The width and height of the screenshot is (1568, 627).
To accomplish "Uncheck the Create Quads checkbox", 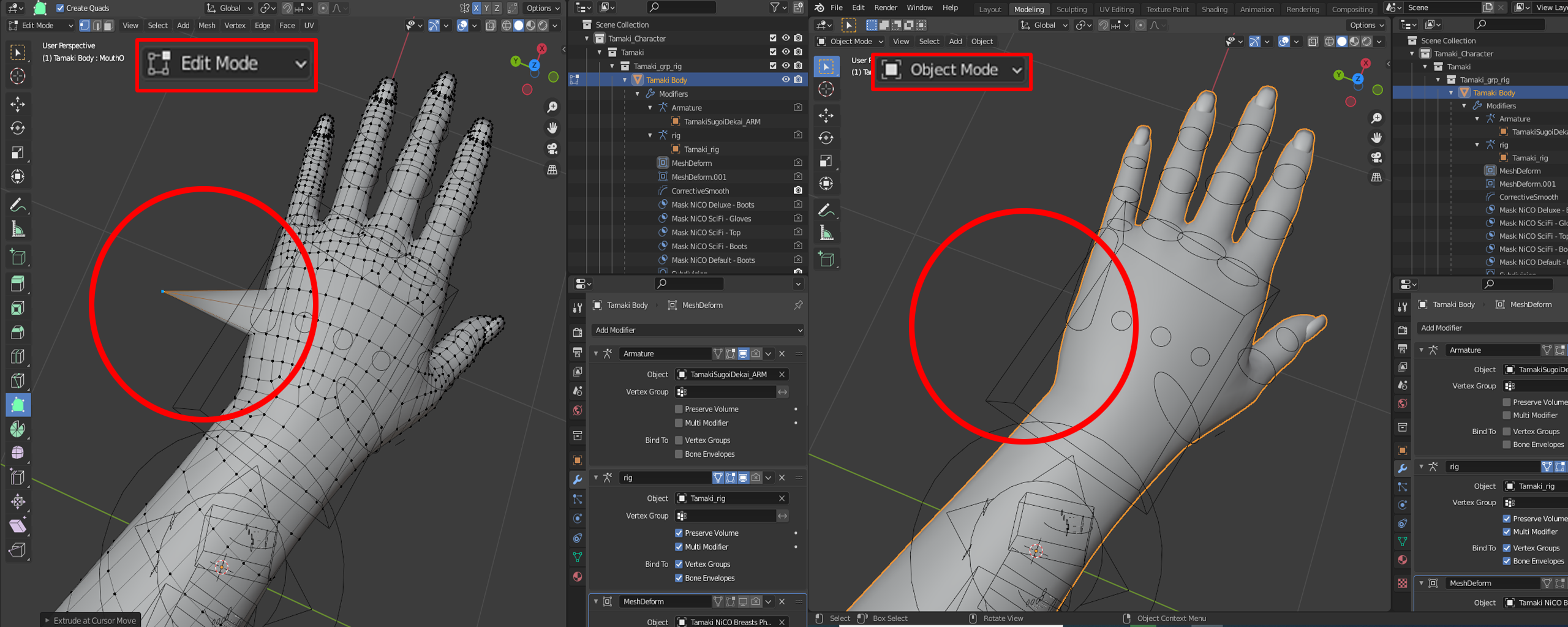I will click(60, 8).
